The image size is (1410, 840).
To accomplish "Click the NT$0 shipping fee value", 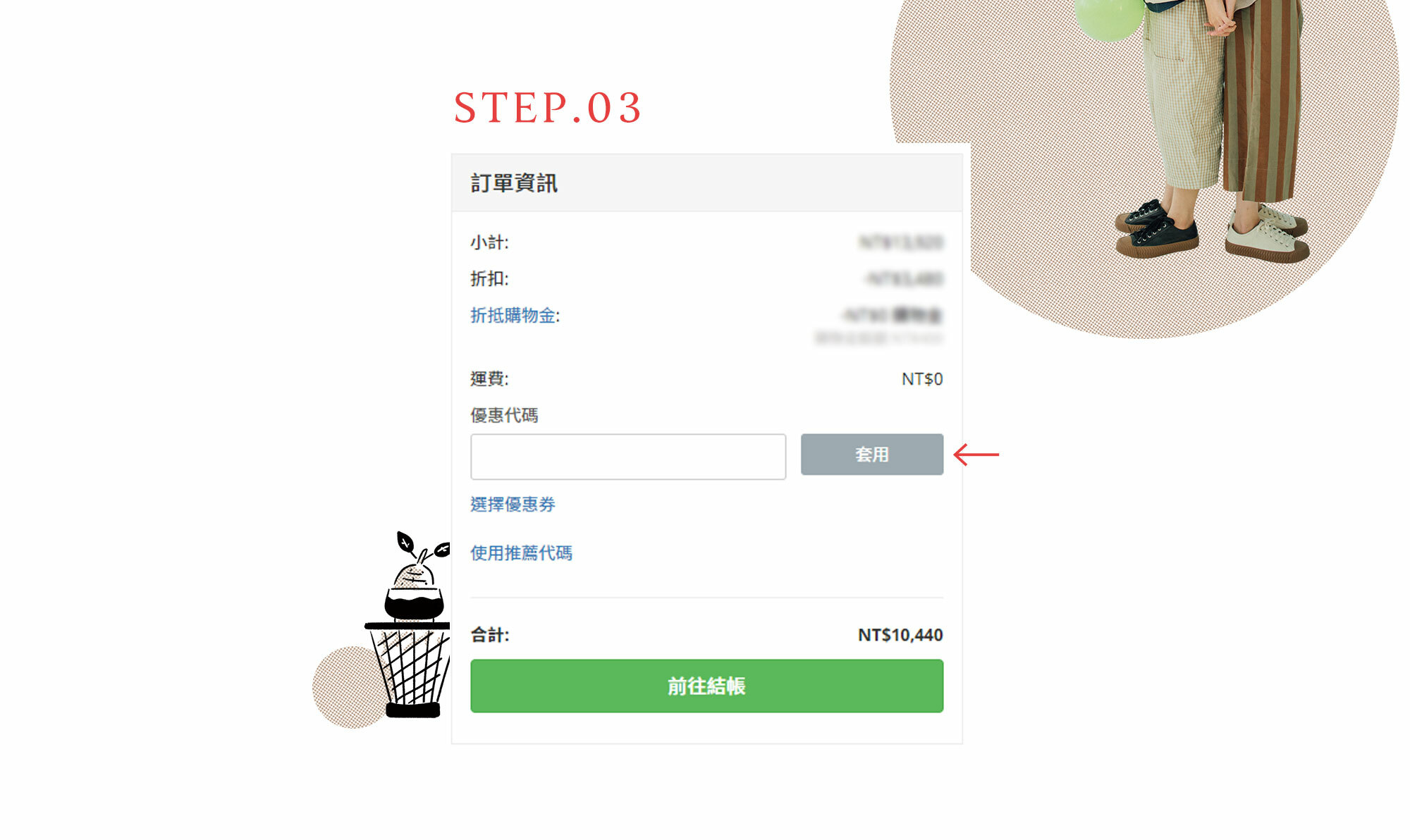I will (x=922, y=379).
